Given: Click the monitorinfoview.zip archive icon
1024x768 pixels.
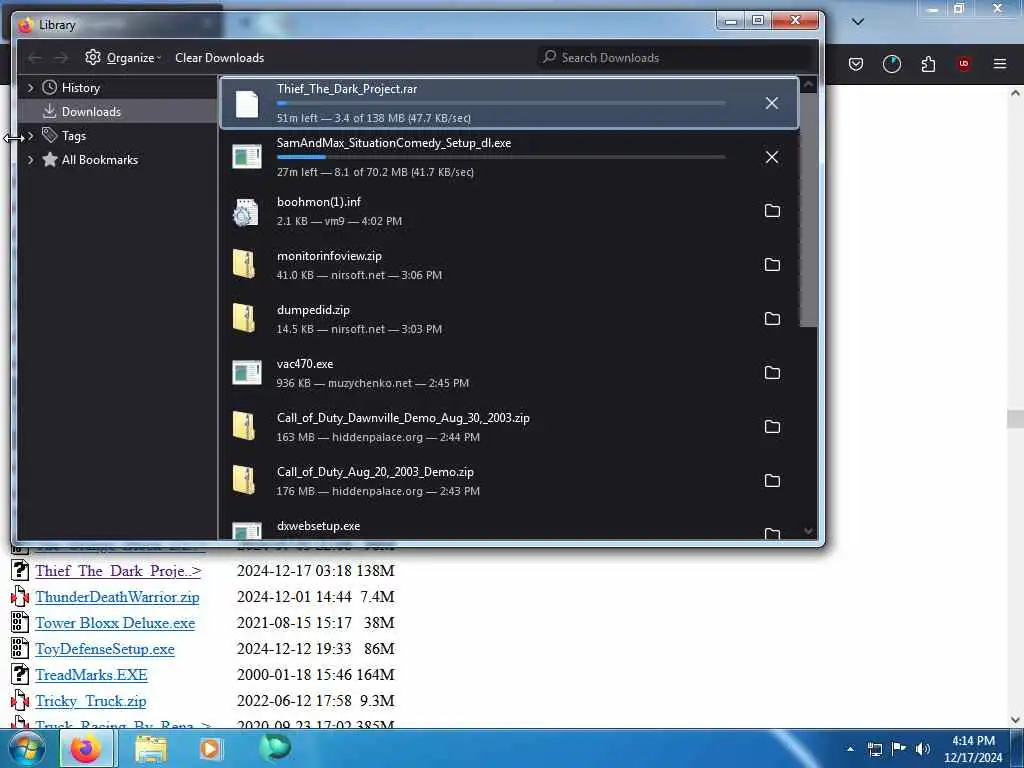Looking at the screenshot, I should 244,264.
